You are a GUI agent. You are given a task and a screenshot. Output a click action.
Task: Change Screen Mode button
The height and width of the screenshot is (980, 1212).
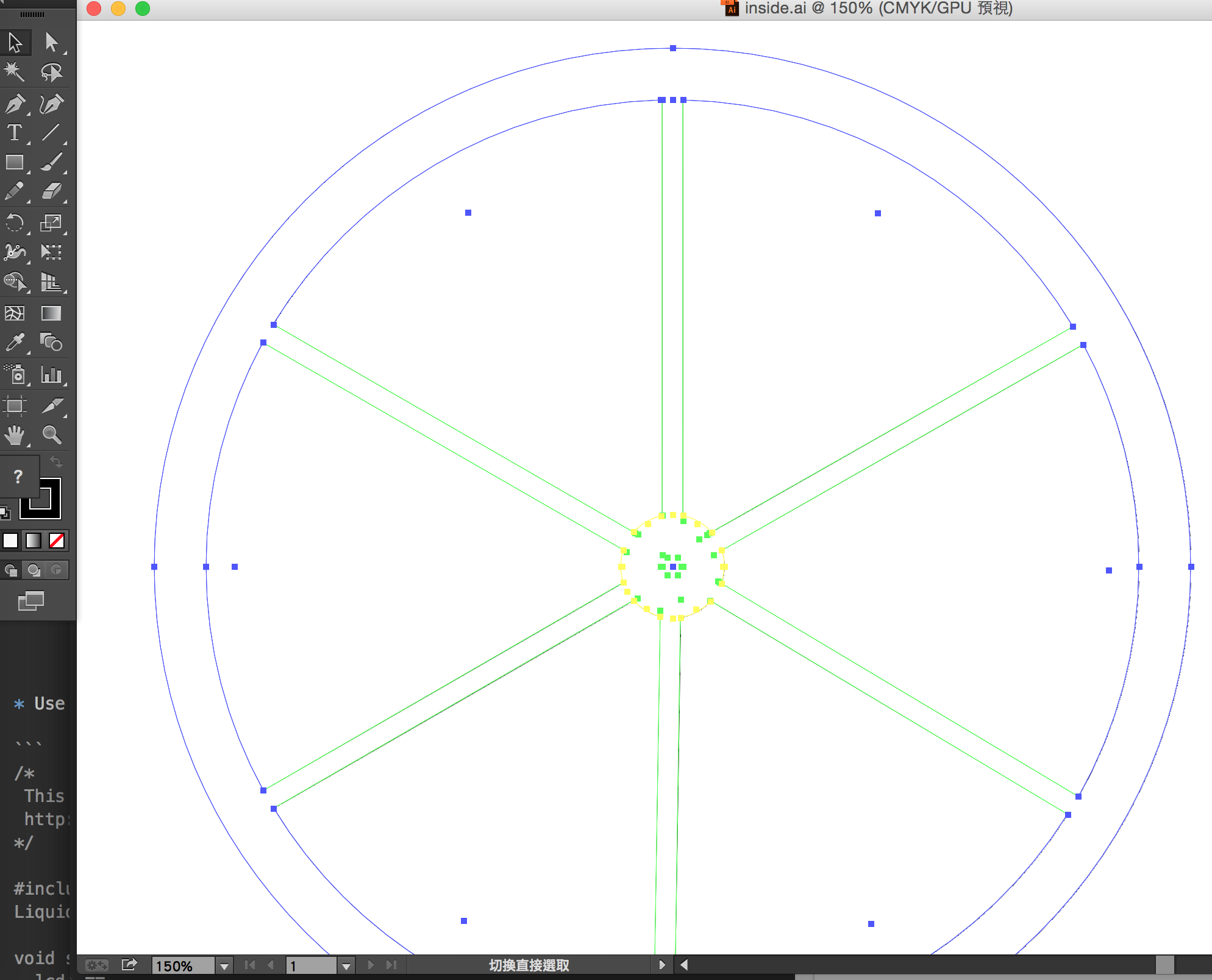(31, 602)
